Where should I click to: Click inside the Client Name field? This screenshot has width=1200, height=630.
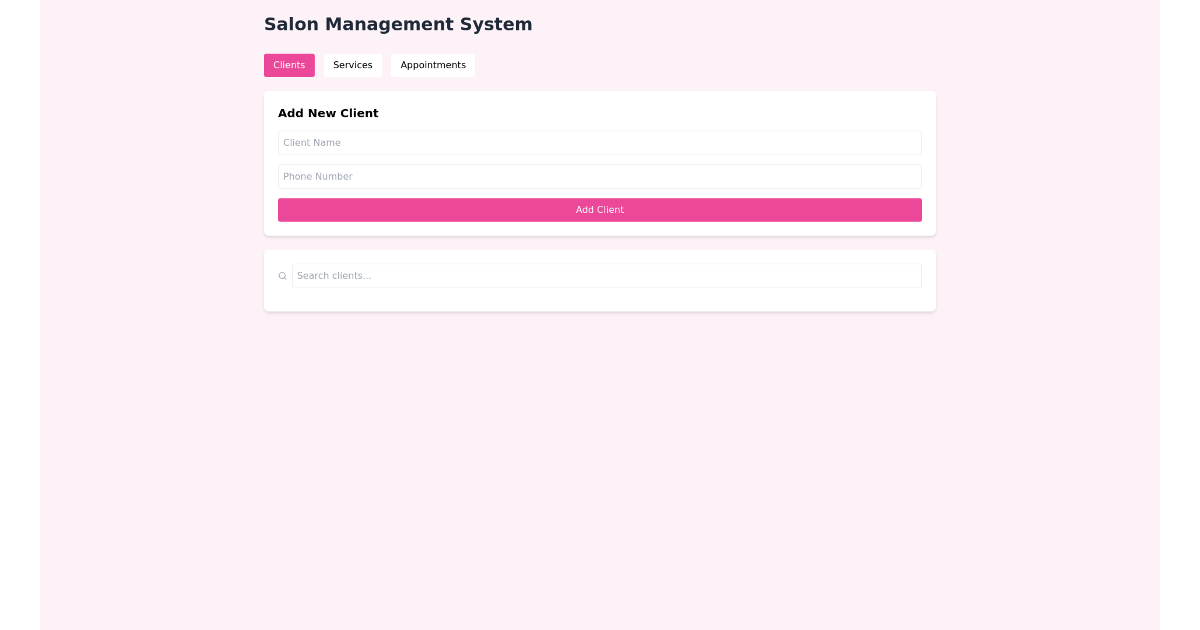(x=600, y=142)
